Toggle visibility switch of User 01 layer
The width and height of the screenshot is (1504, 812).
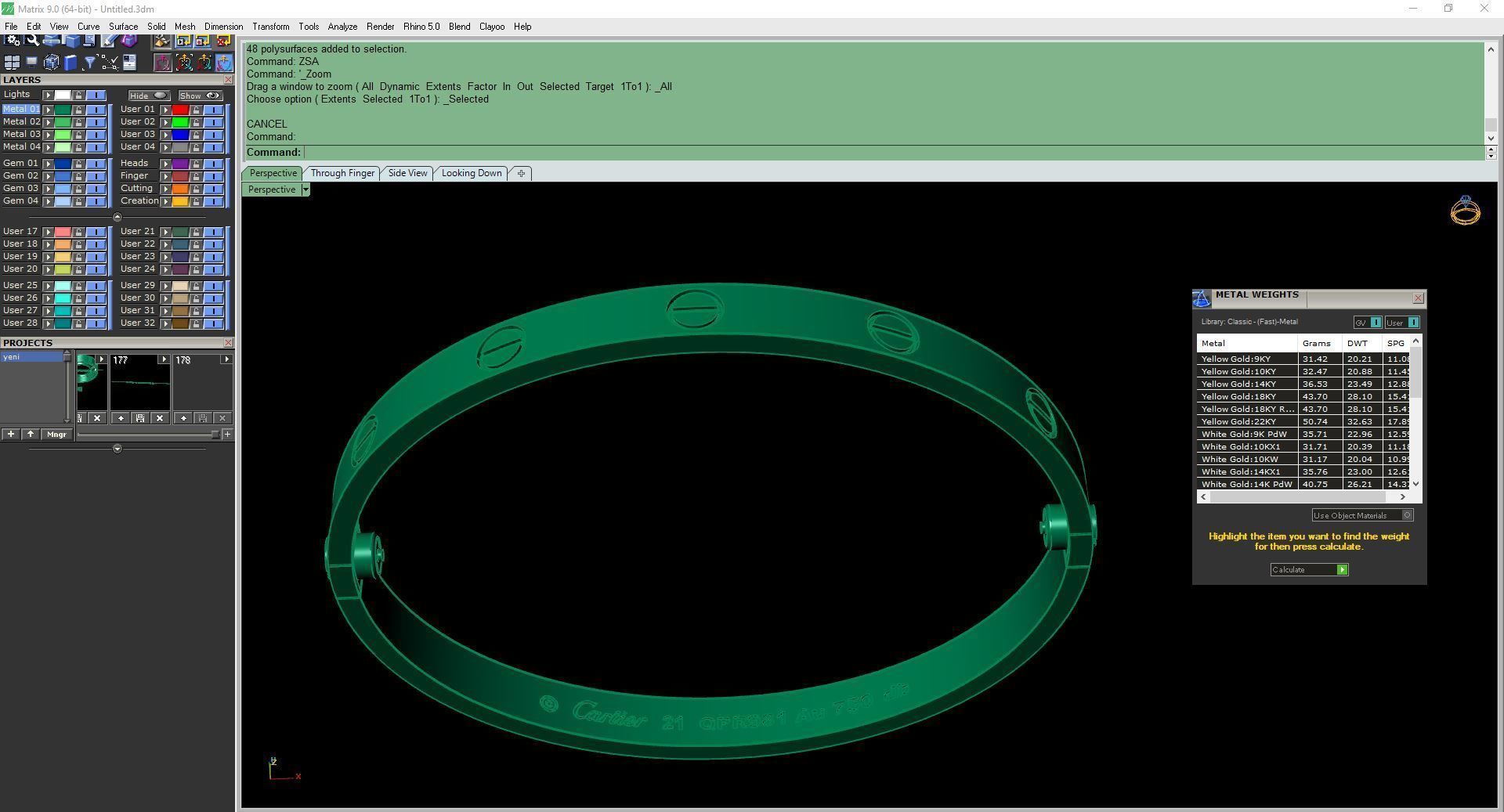pyautogui.click(x=214, y=110)
